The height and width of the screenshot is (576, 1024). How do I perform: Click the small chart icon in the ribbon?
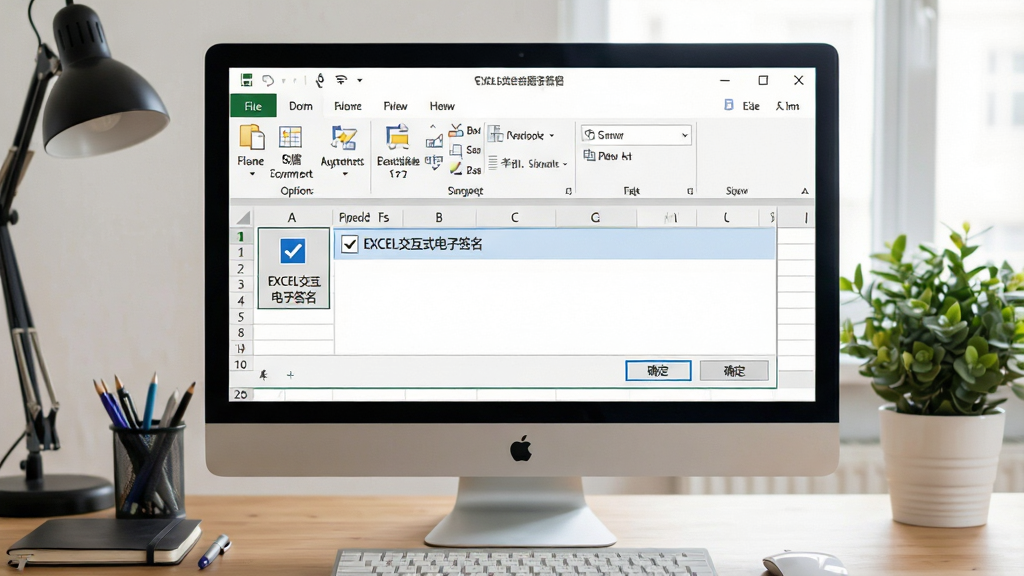point(434,140)
